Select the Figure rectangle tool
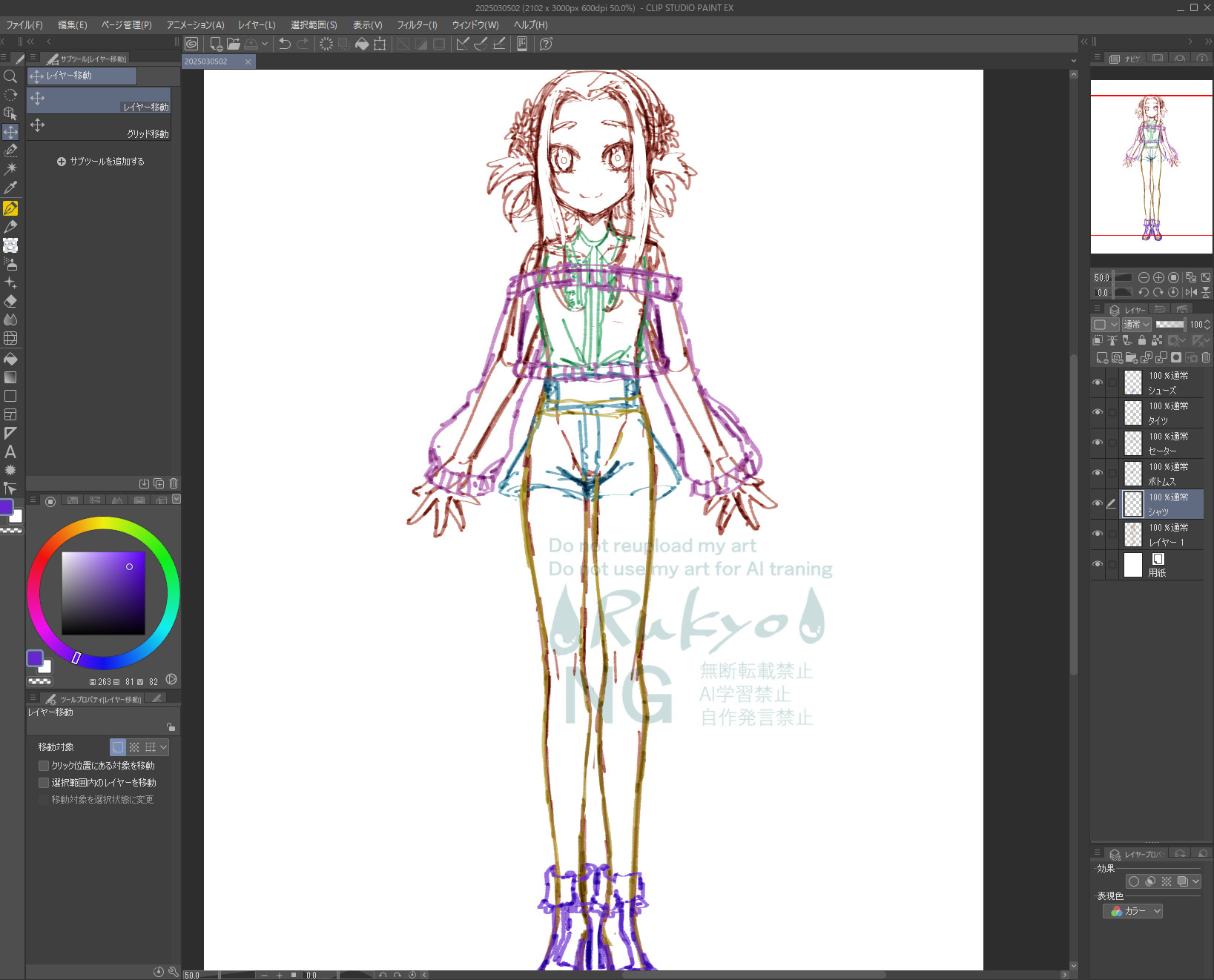 (x=10, y=396)
